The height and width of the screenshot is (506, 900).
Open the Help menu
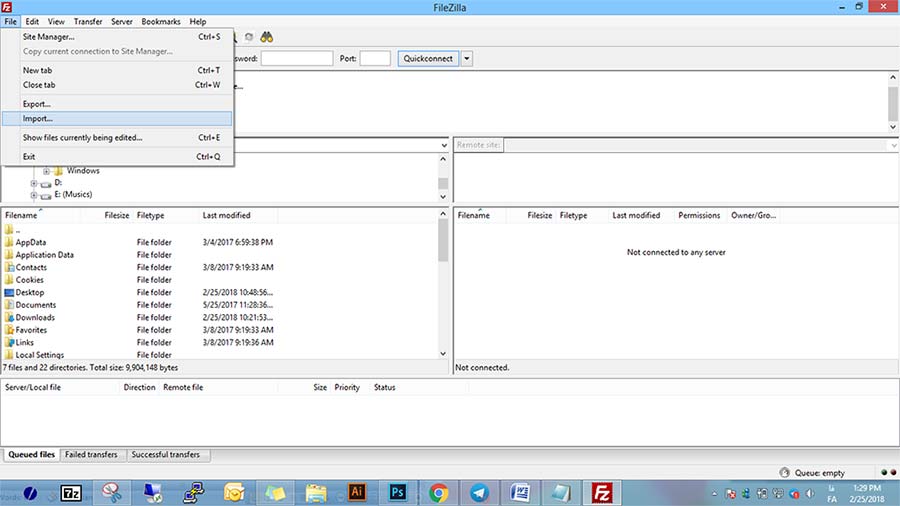tap(197, 21)
